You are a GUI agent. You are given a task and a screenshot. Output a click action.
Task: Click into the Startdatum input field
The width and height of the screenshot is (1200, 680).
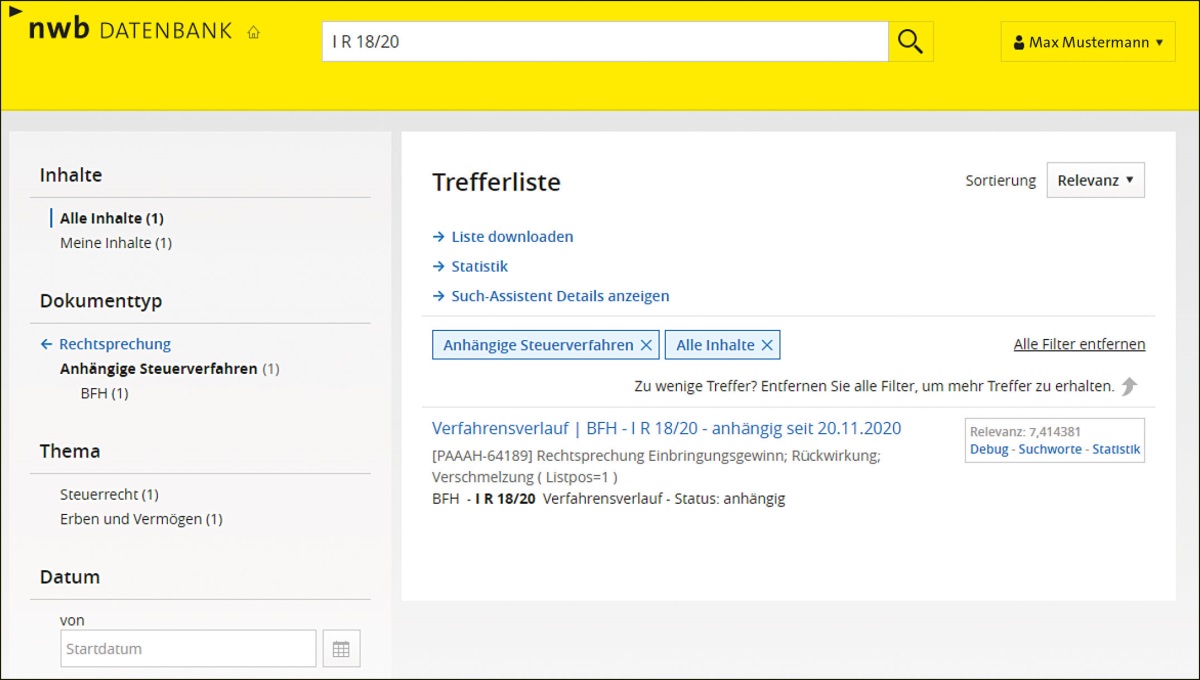pyautogui.click(x=188, y=649)
